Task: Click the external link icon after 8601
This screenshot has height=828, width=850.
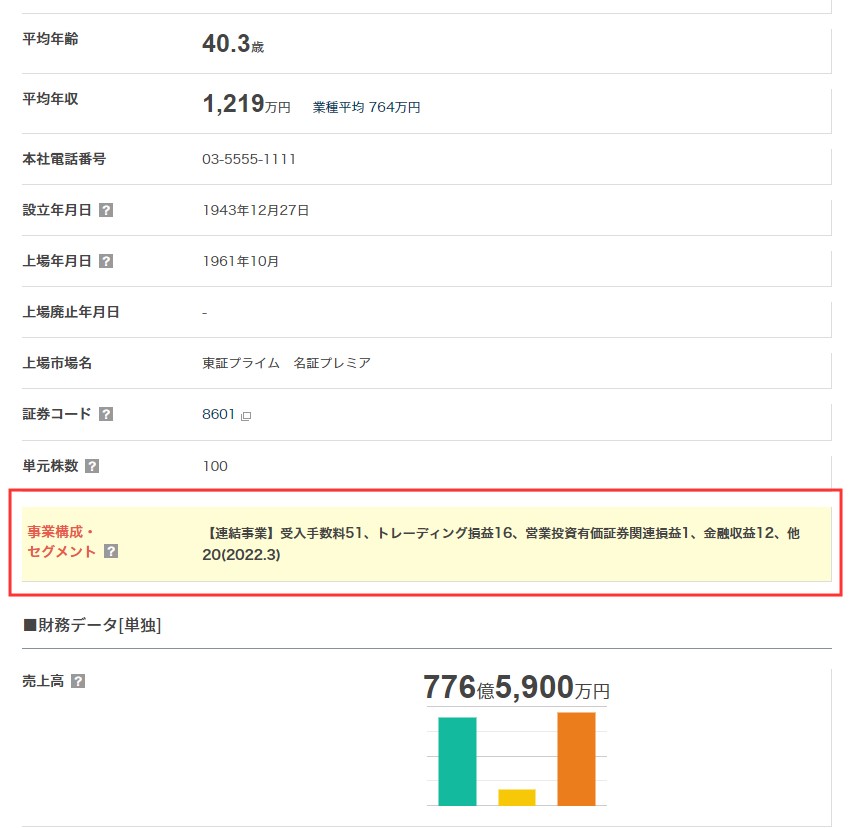Action: coord(246,416)
